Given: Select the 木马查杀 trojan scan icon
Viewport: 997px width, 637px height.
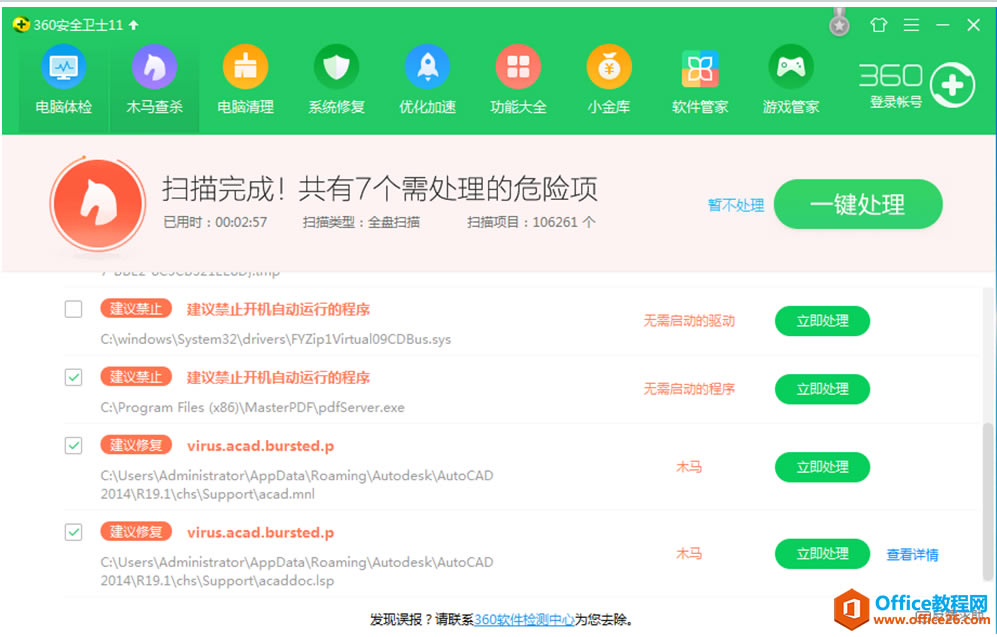Looking at the screenshot, I should pyautogui.click(x=155, y=67).
